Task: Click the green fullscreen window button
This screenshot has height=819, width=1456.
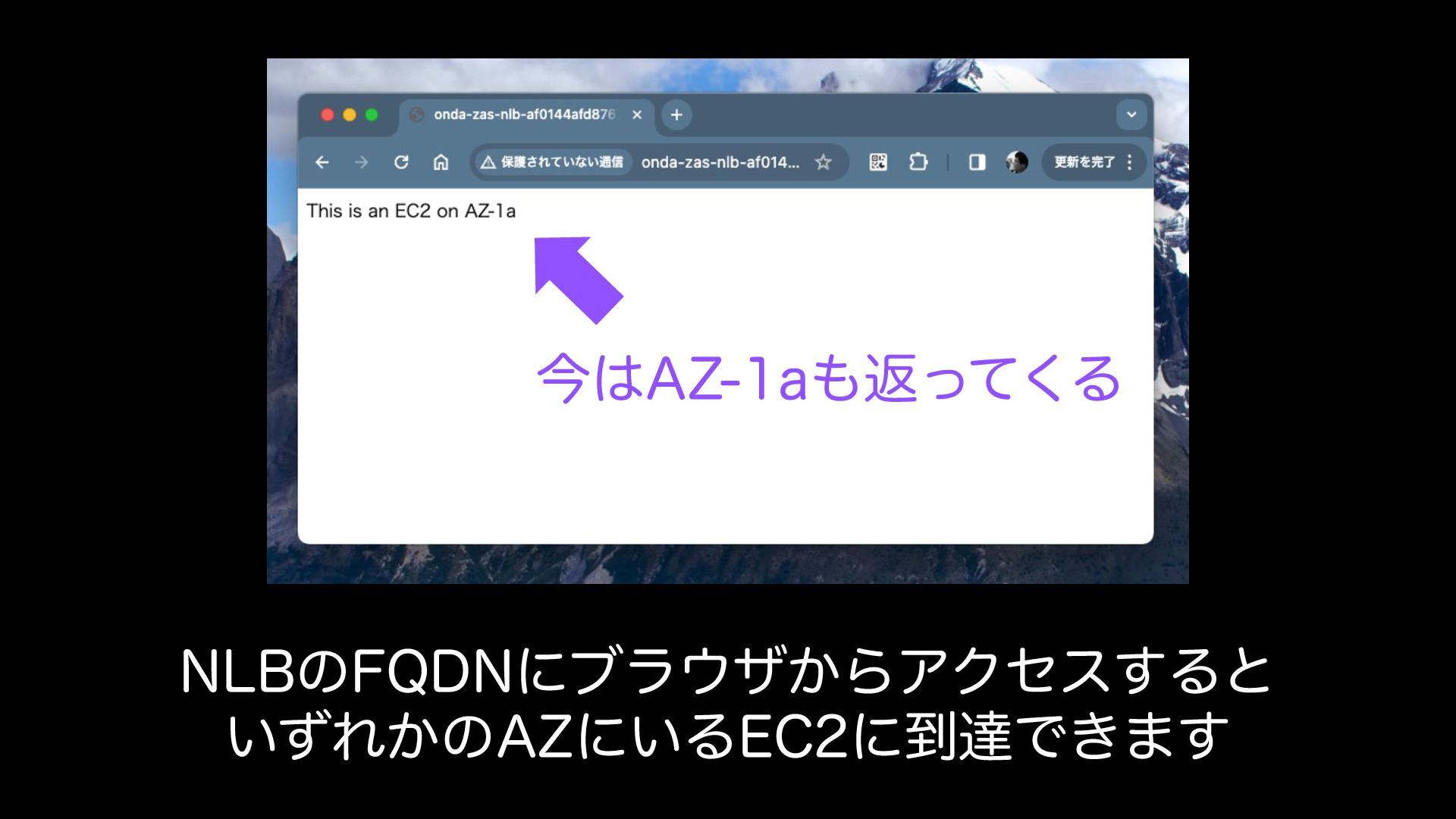Action: [372, 115]
